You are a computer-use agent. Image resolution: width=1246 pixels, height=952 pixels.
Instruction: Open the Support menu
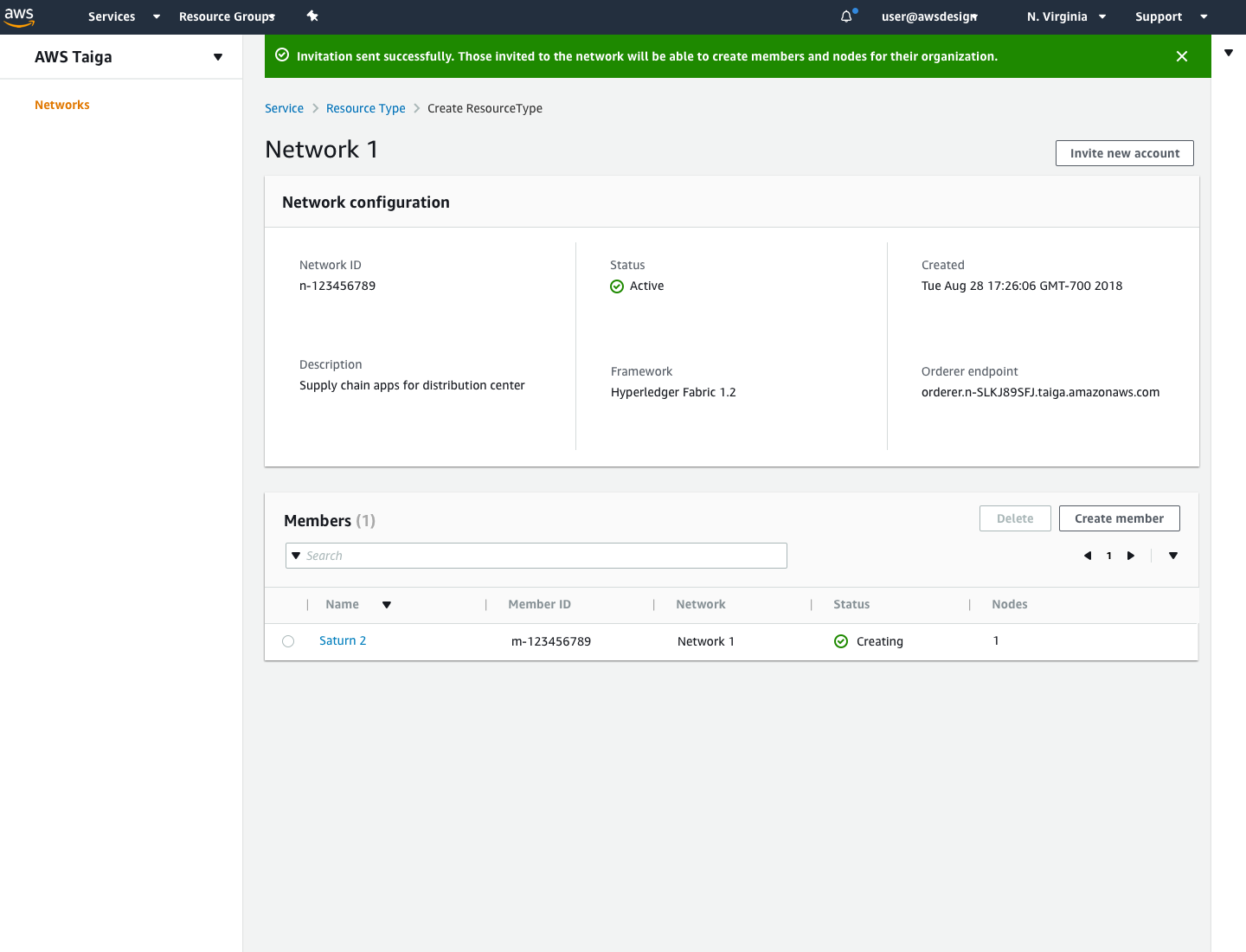click(1159, 16)
